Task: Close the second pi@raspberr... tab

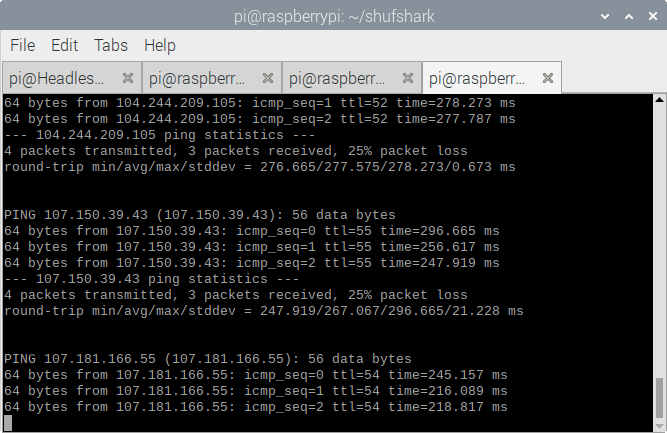Action: tap(268, 78)
